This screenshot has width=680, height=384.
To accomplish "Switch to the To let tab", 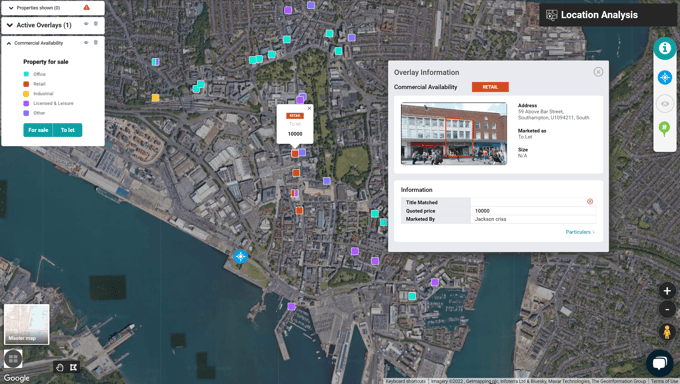I will [67, 130].
